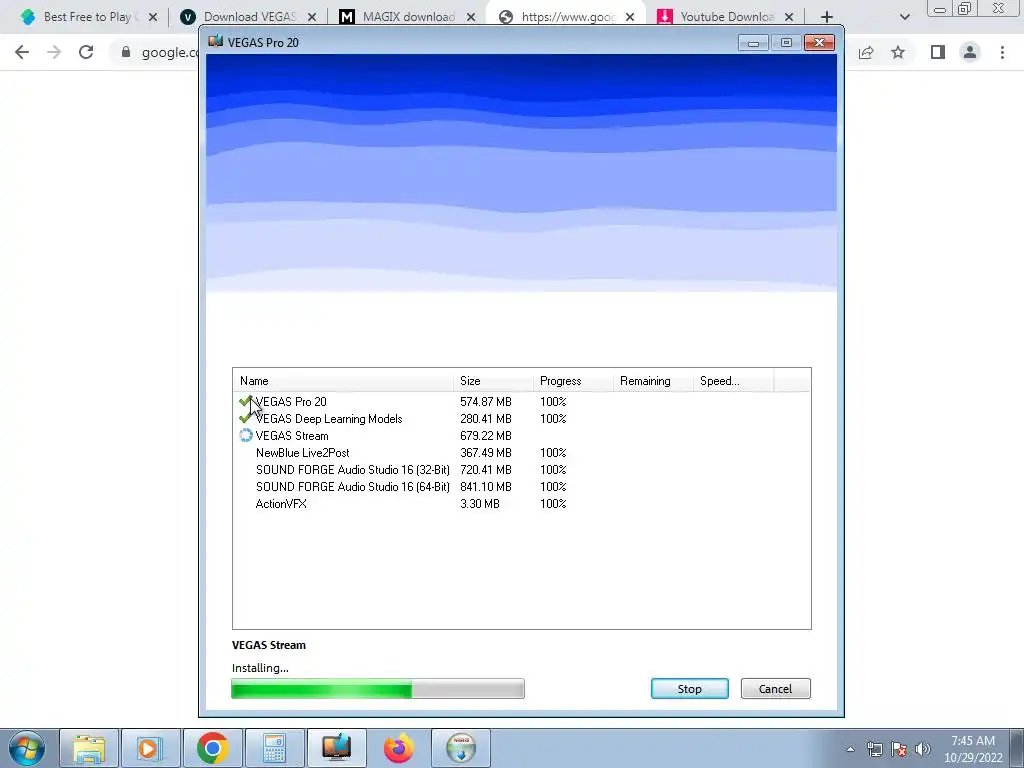The width and height of the screenshot is (1024, 768).
Task: Minimize the VEGAS Pro 20 installer window
Action: point(753,42)
